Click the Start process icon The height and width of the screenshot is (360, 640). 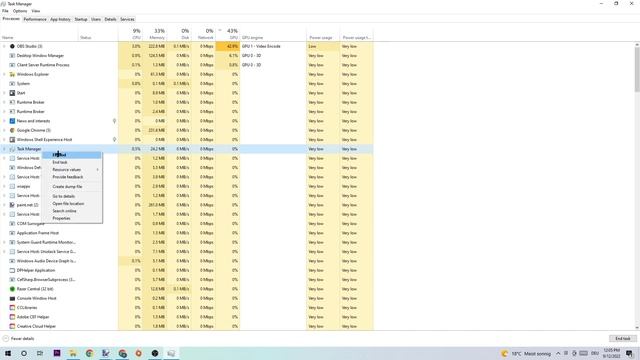12,93
